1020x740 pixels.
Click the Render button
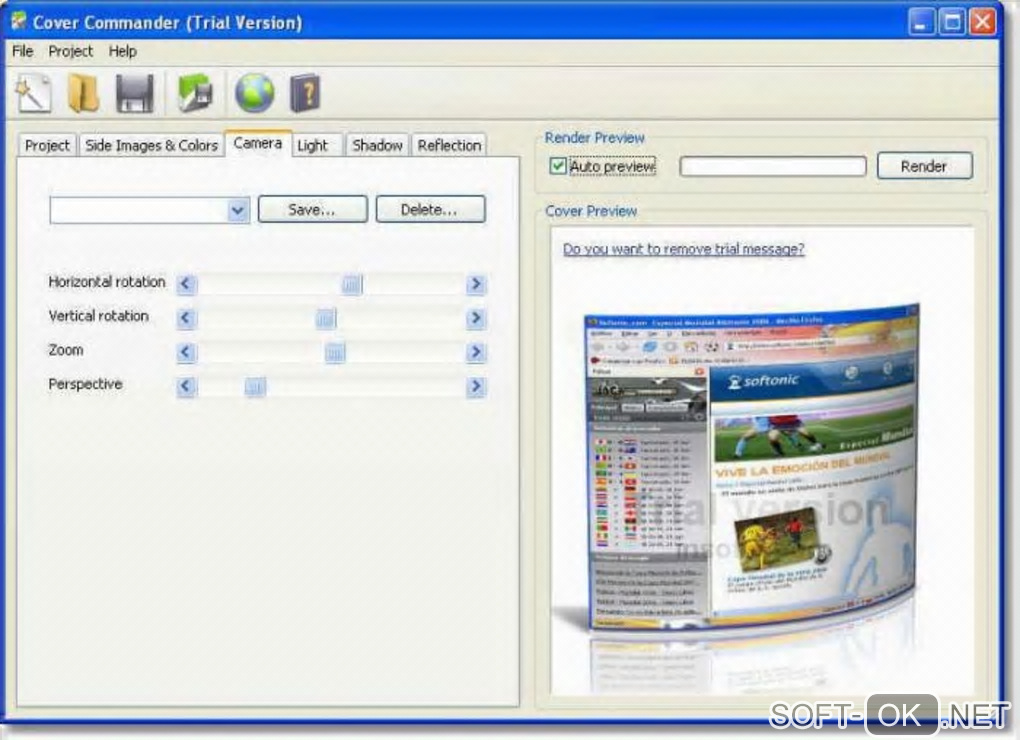click(924, 166)
